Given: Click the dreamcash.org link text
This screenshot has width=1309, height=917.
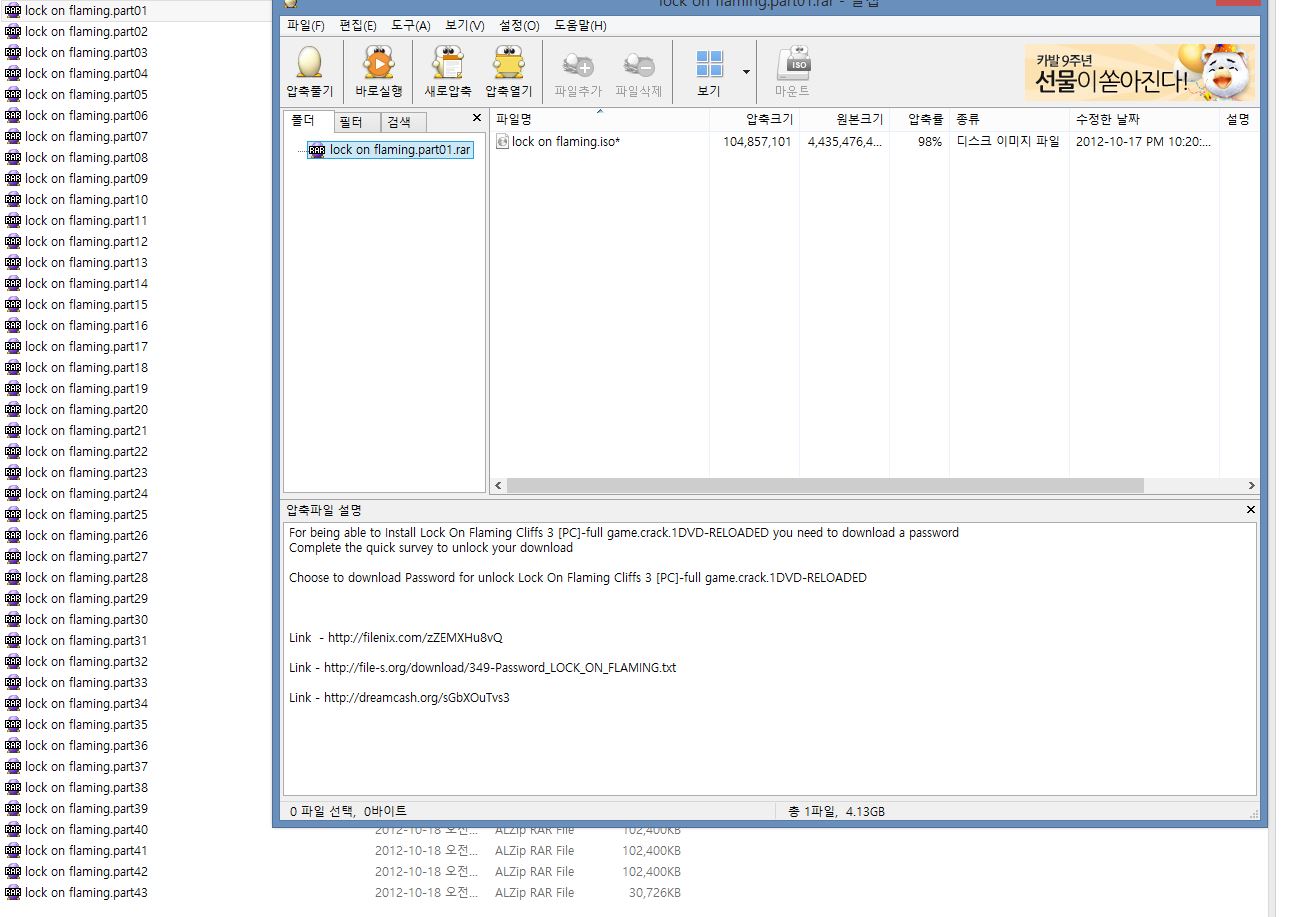Looking at the screenshot, I should [416, 698].
